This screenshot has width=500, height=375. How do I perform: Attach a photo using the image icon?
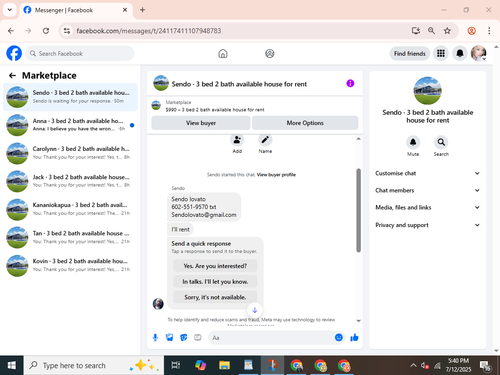click(170, 338)
